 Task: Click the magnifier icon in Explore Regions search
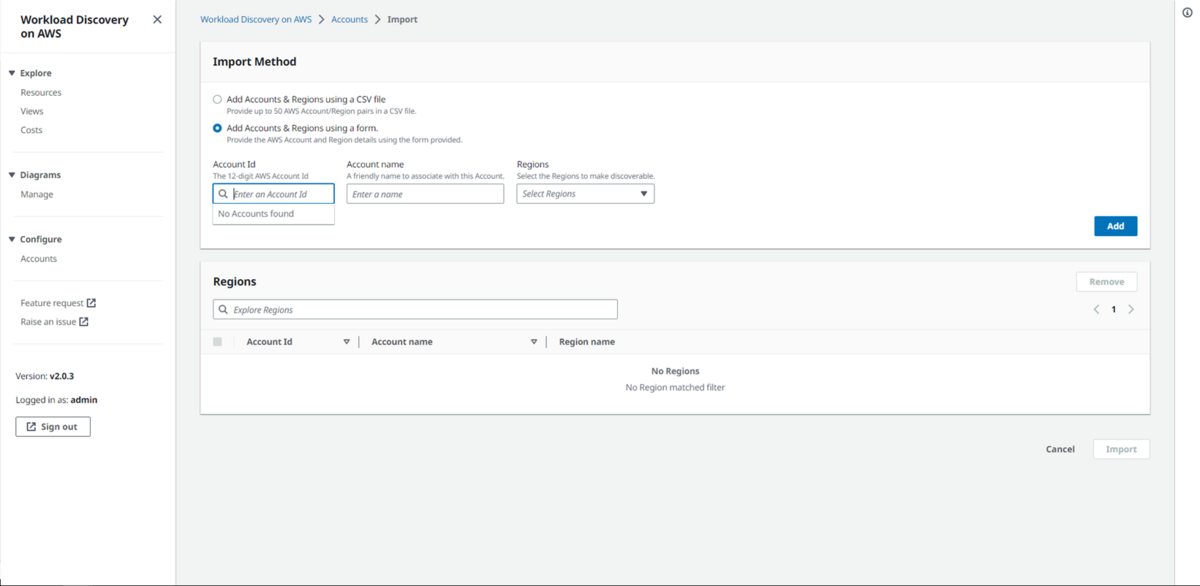[x=223, y=310]
